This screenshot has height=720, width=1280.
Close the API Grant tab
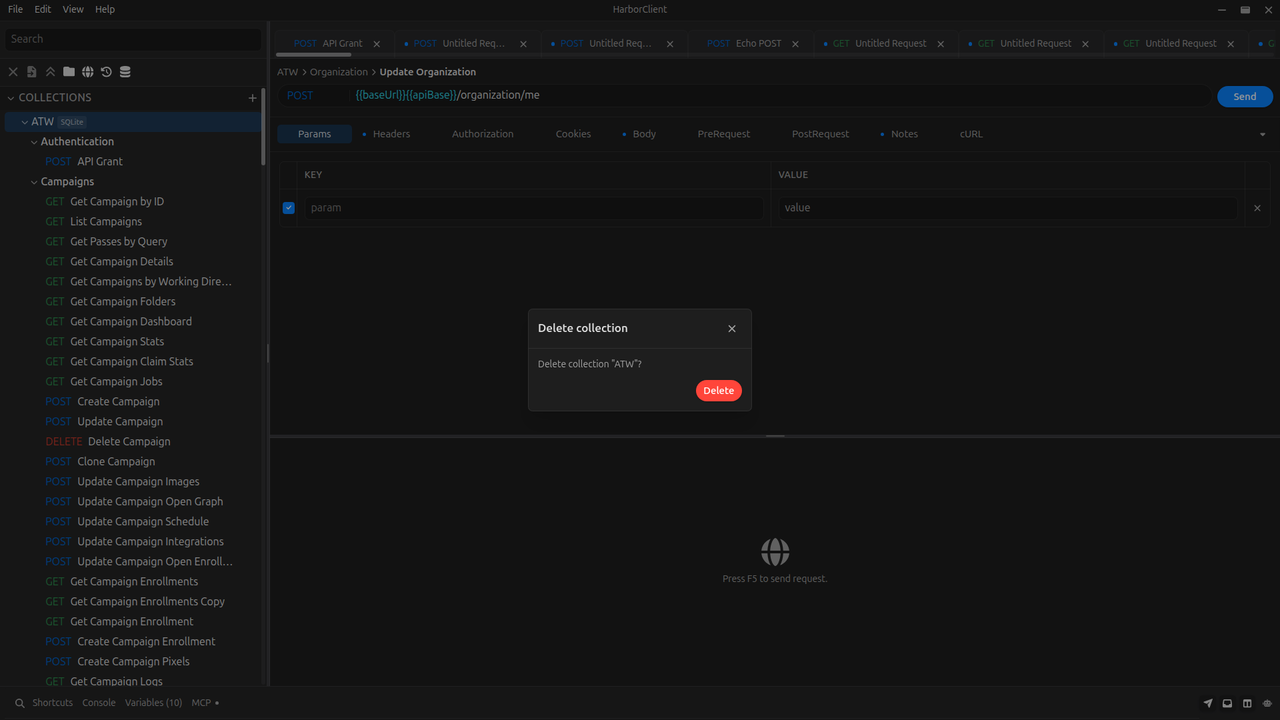point(377,44)
